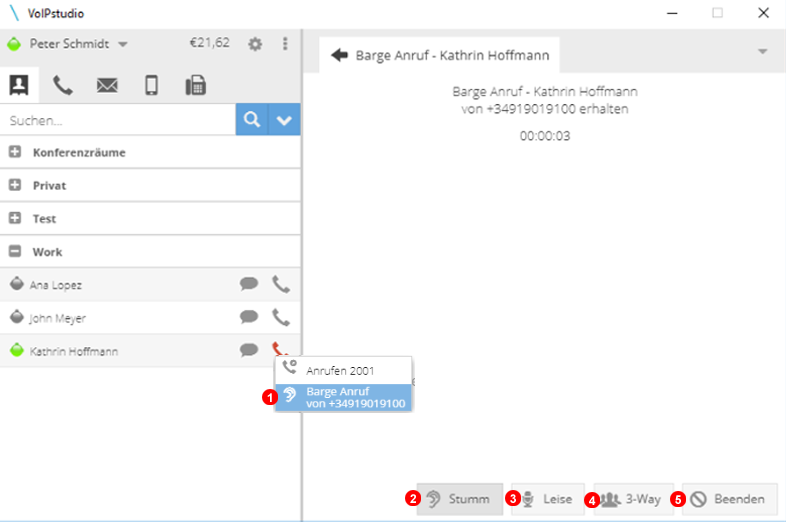
Task: Click the magnifier search button
Action: coord(252,119)
